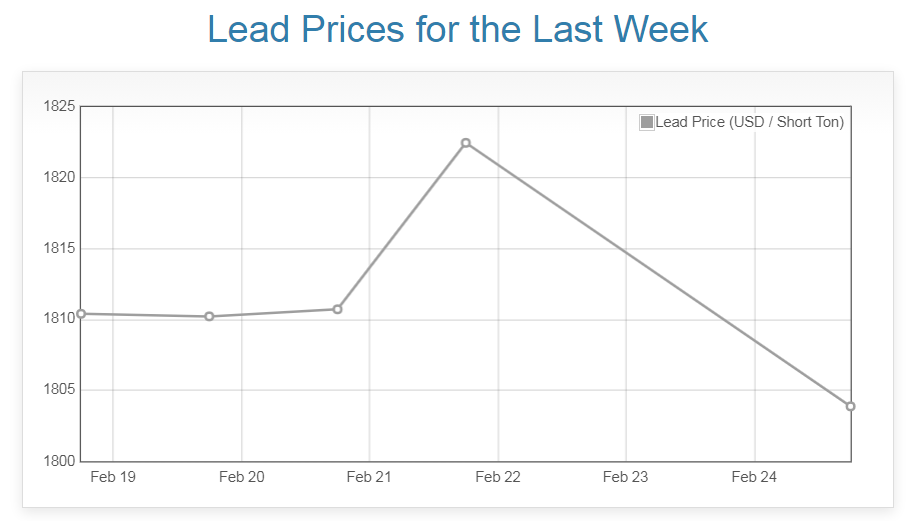This screenshot has width=917, height=521.
Task: Click the 1815 y-axis label
Action: (x=60, y=248)
